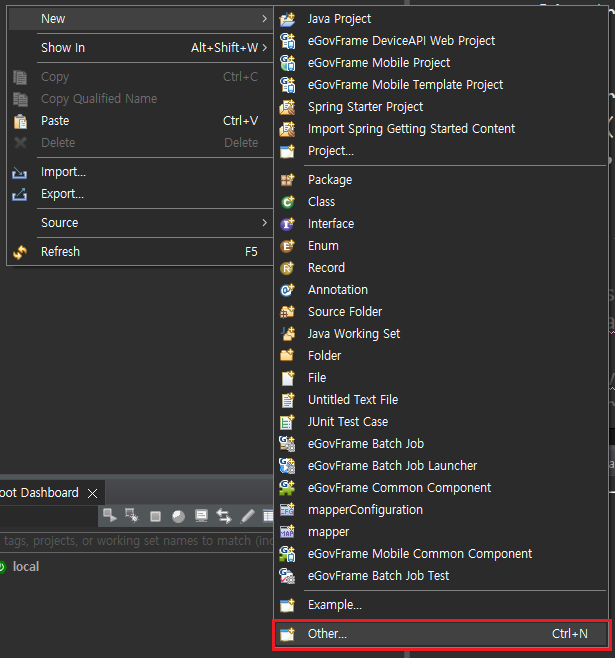Select Delete in the context menu

click(x=141, y=143)
